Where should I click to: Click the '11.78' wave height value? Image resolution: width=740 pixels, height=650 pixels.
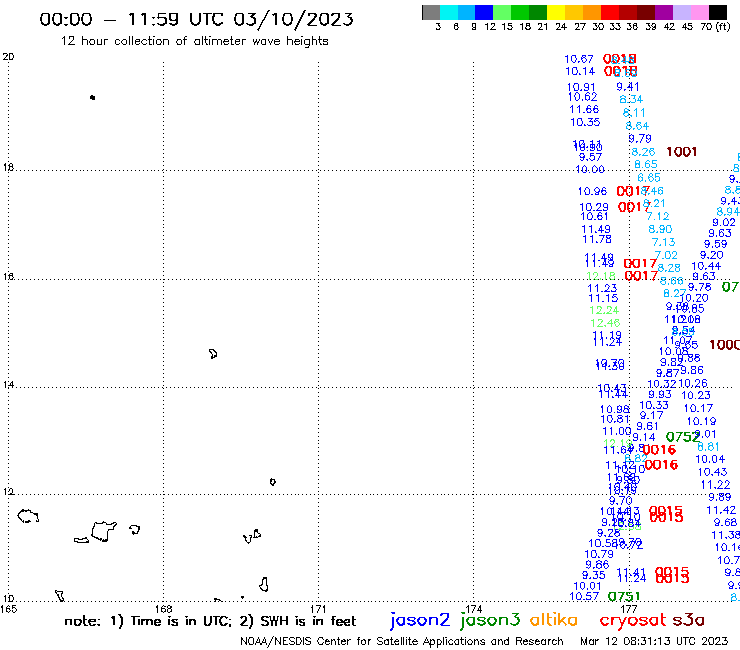[x=597, y=239]
